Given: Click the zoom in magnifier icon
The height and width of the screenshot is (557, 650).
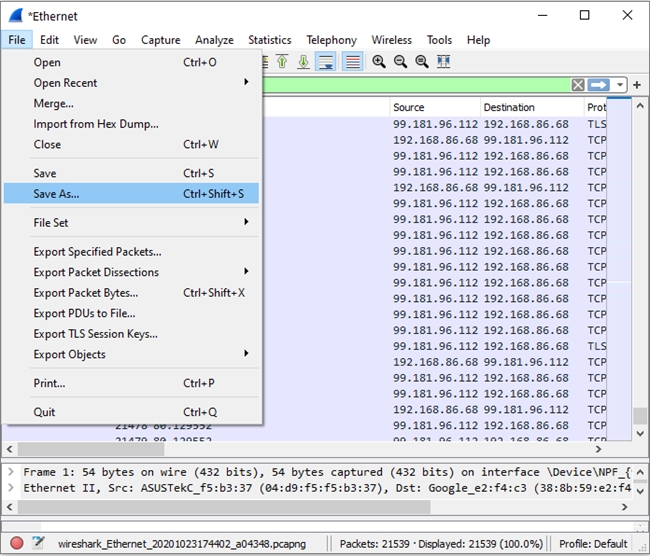Looking at the screenshot, I should pyautogui.click(x=379, y=62).
